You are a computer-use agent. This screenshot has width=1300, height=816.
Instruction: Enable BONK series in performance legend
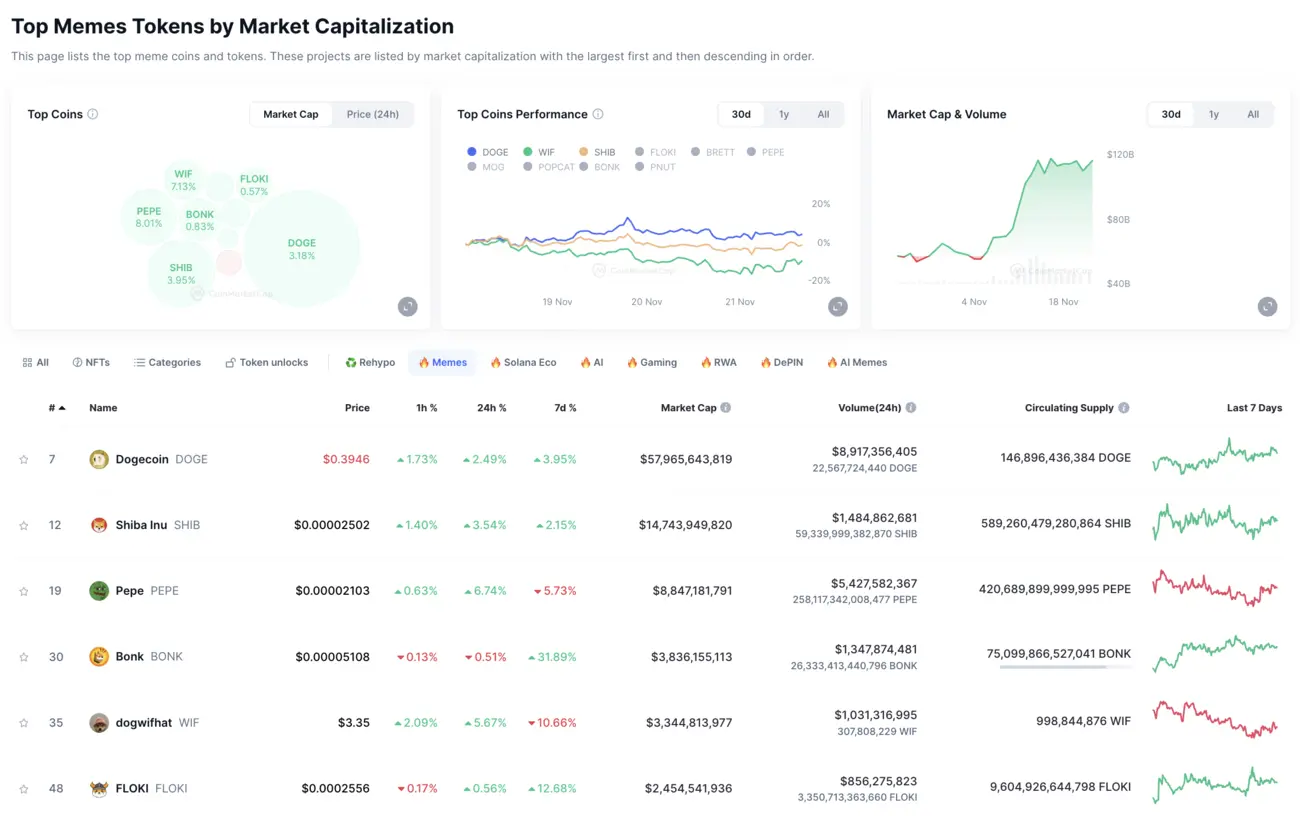[x=600, y=167]
